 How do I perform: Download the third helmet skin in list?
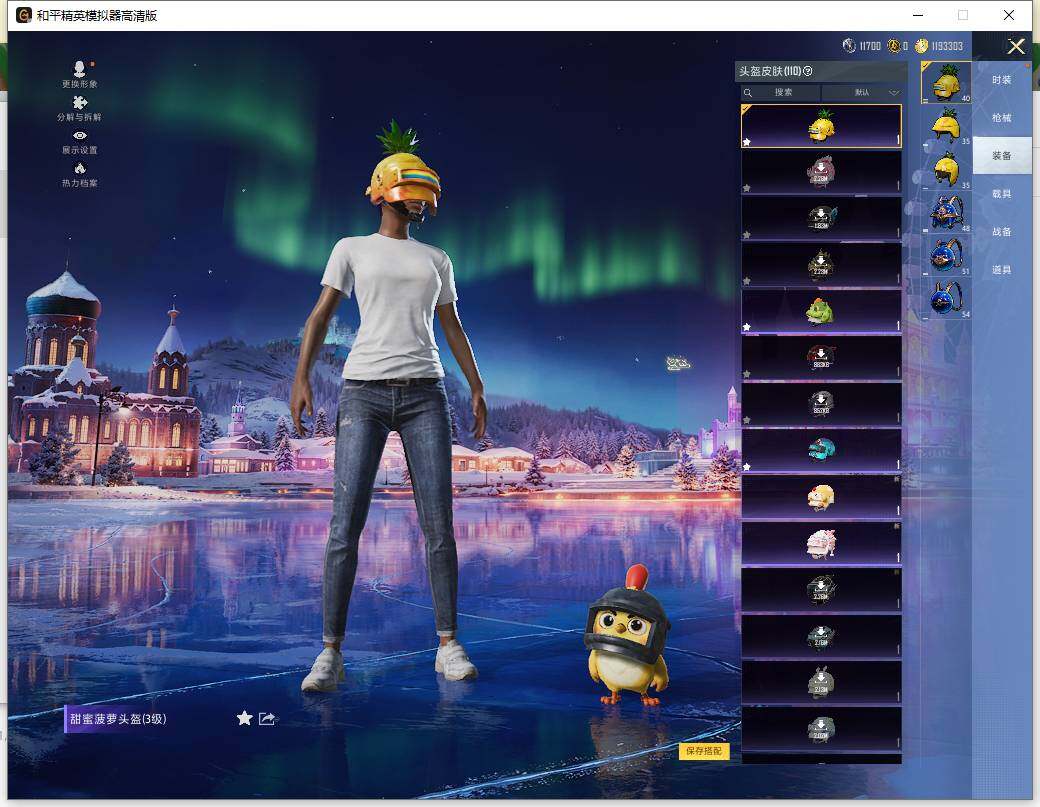point(821,218)
